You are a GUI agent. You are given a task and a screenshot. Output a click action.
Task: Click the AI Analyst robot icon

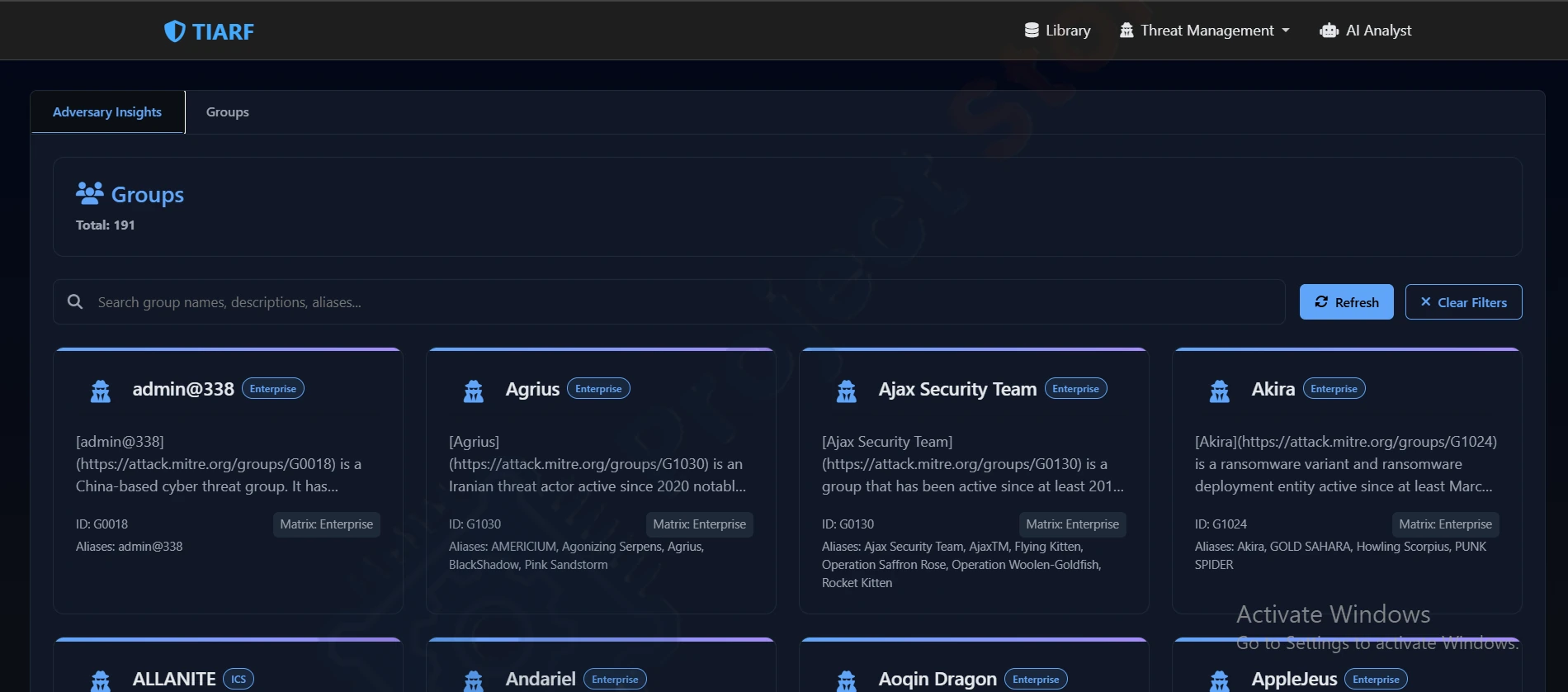pos(1329,31)
